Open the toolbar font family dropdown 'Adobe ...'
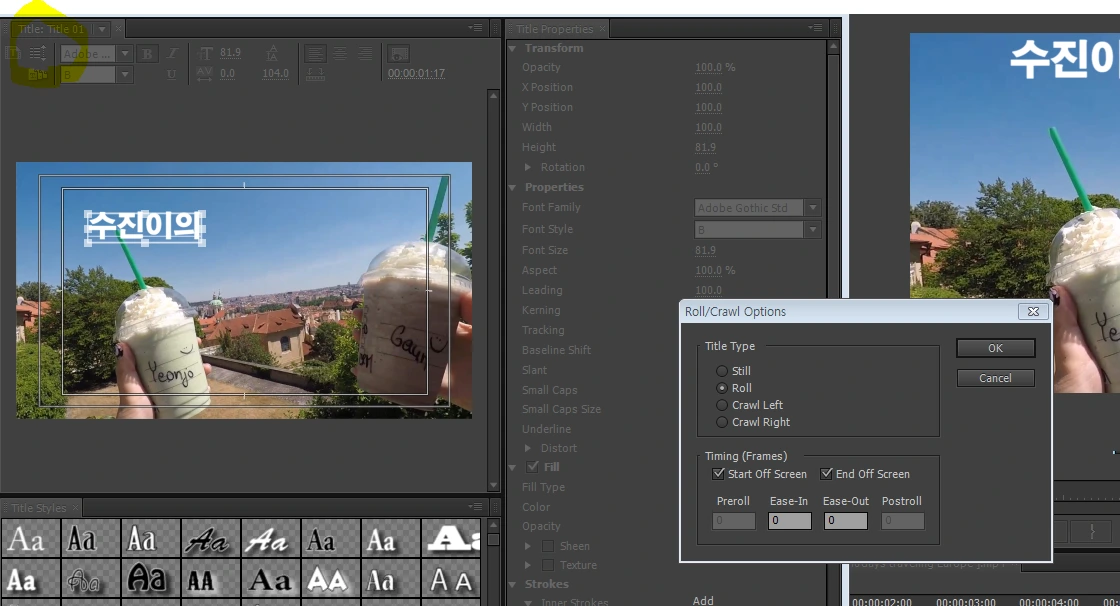Viewport: 1120px width, 606px height. (125, 54)
